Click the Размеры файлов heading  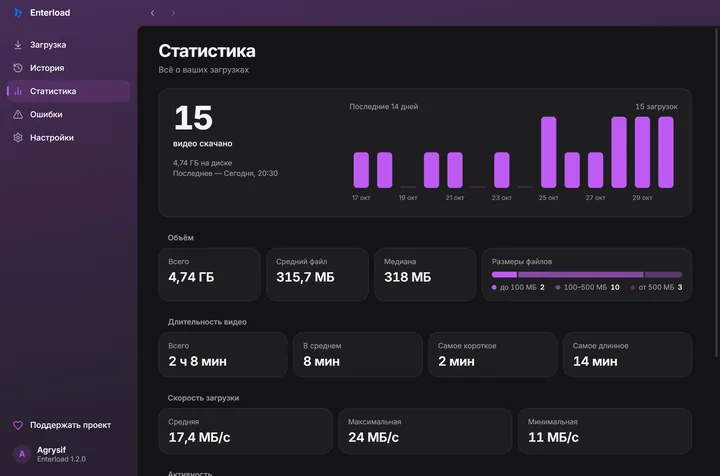click(x=522, y=262)
